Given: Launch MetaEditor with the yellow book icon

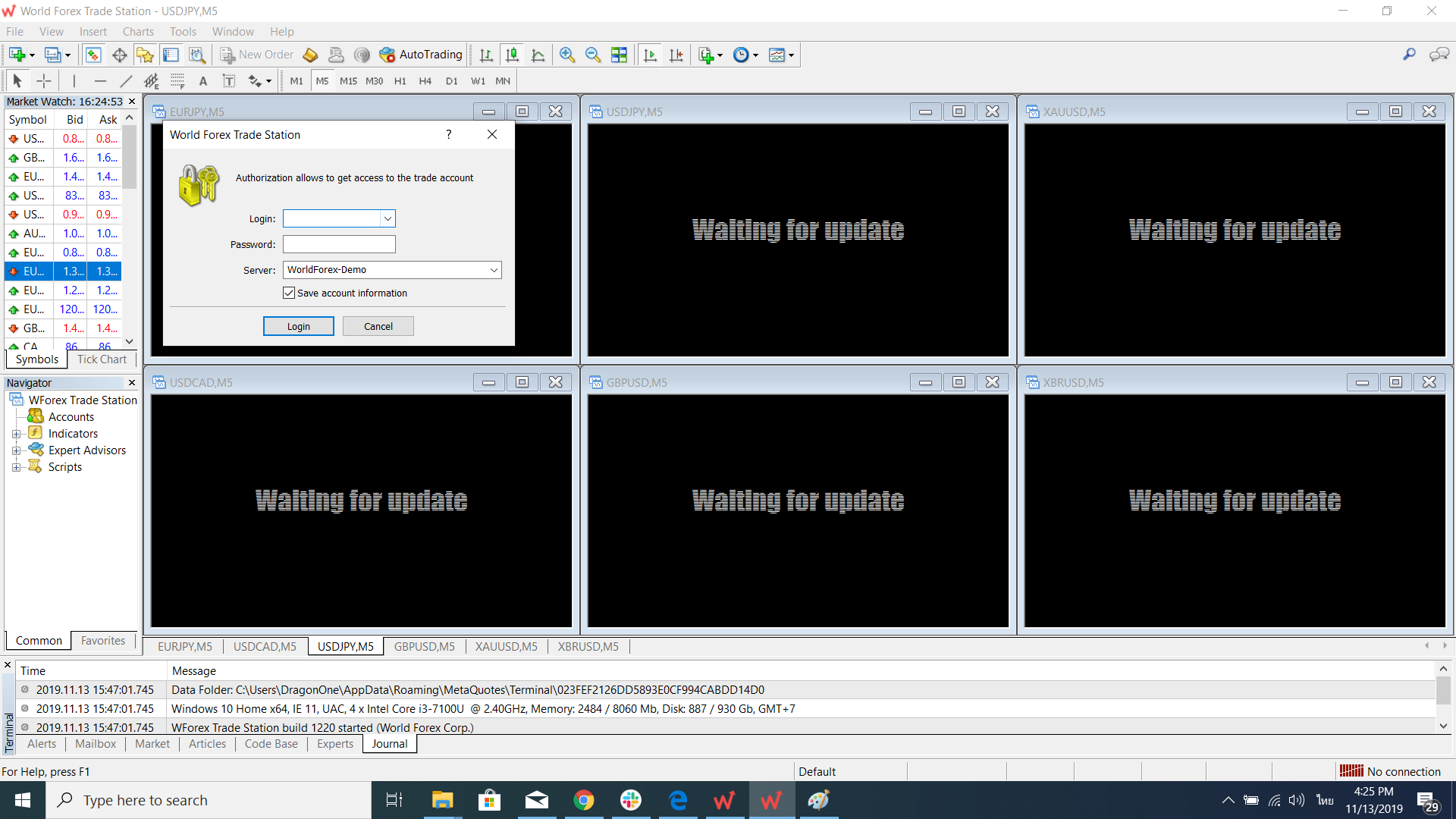Looking at the screenshot, I should point(310,55).
